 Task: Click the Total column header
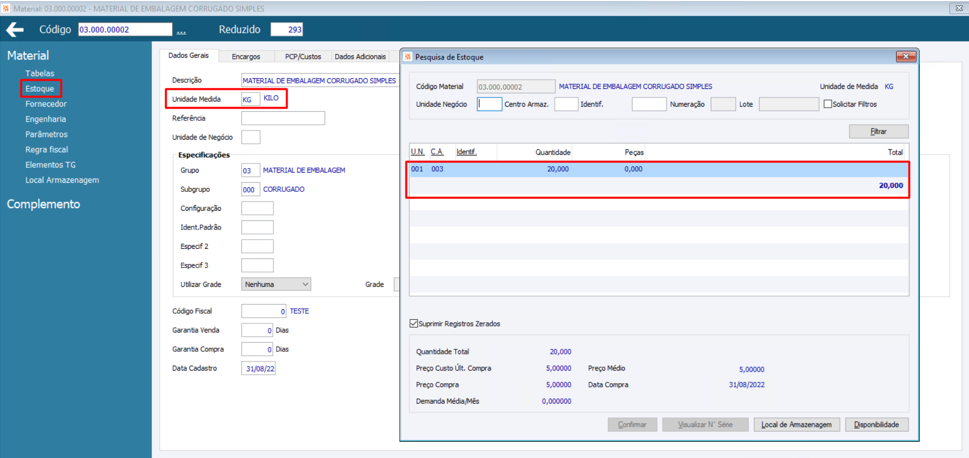[x=895, y=151]
